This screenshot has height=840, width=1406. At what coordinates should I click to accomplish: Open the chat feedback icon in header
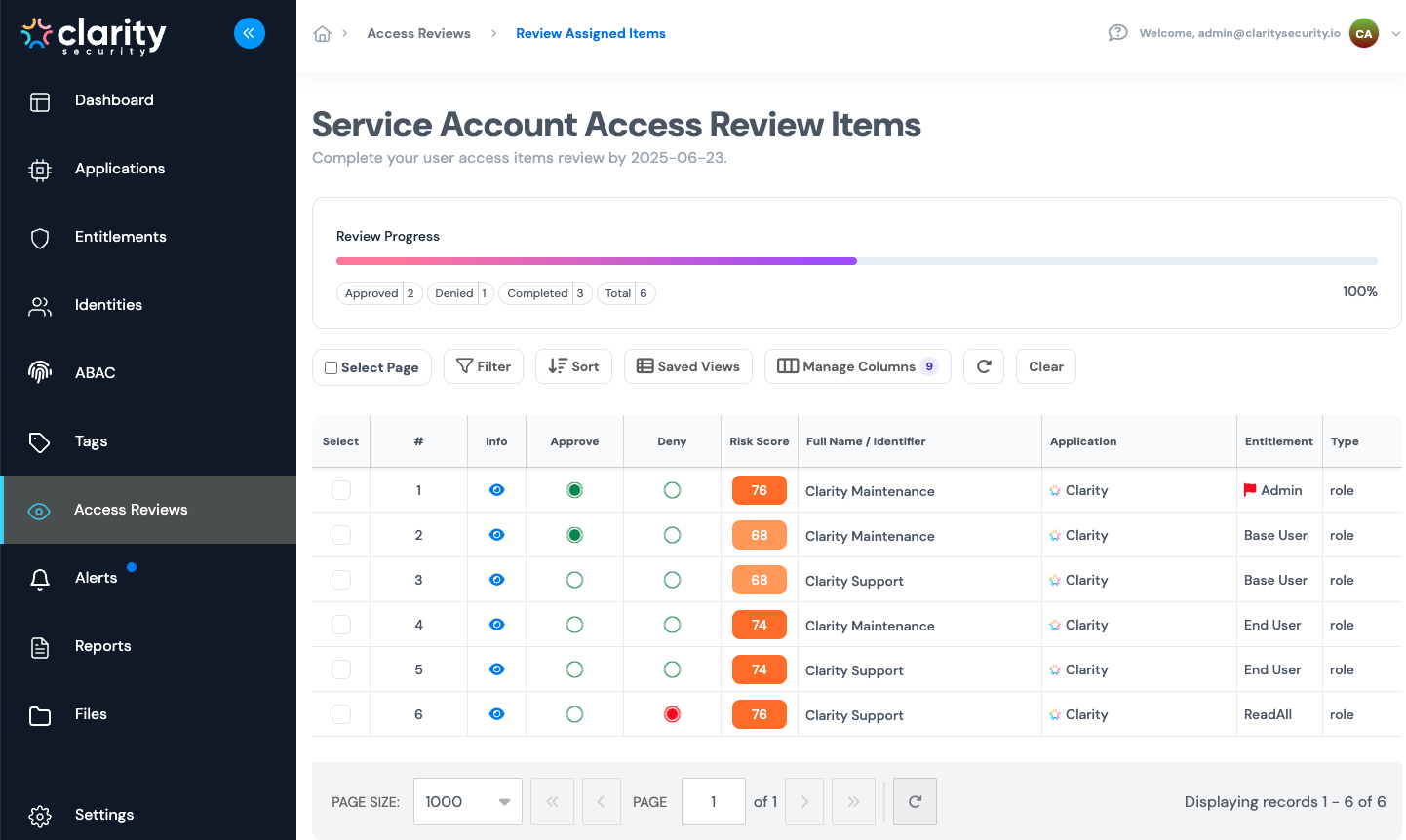[x=1117, y=33]
